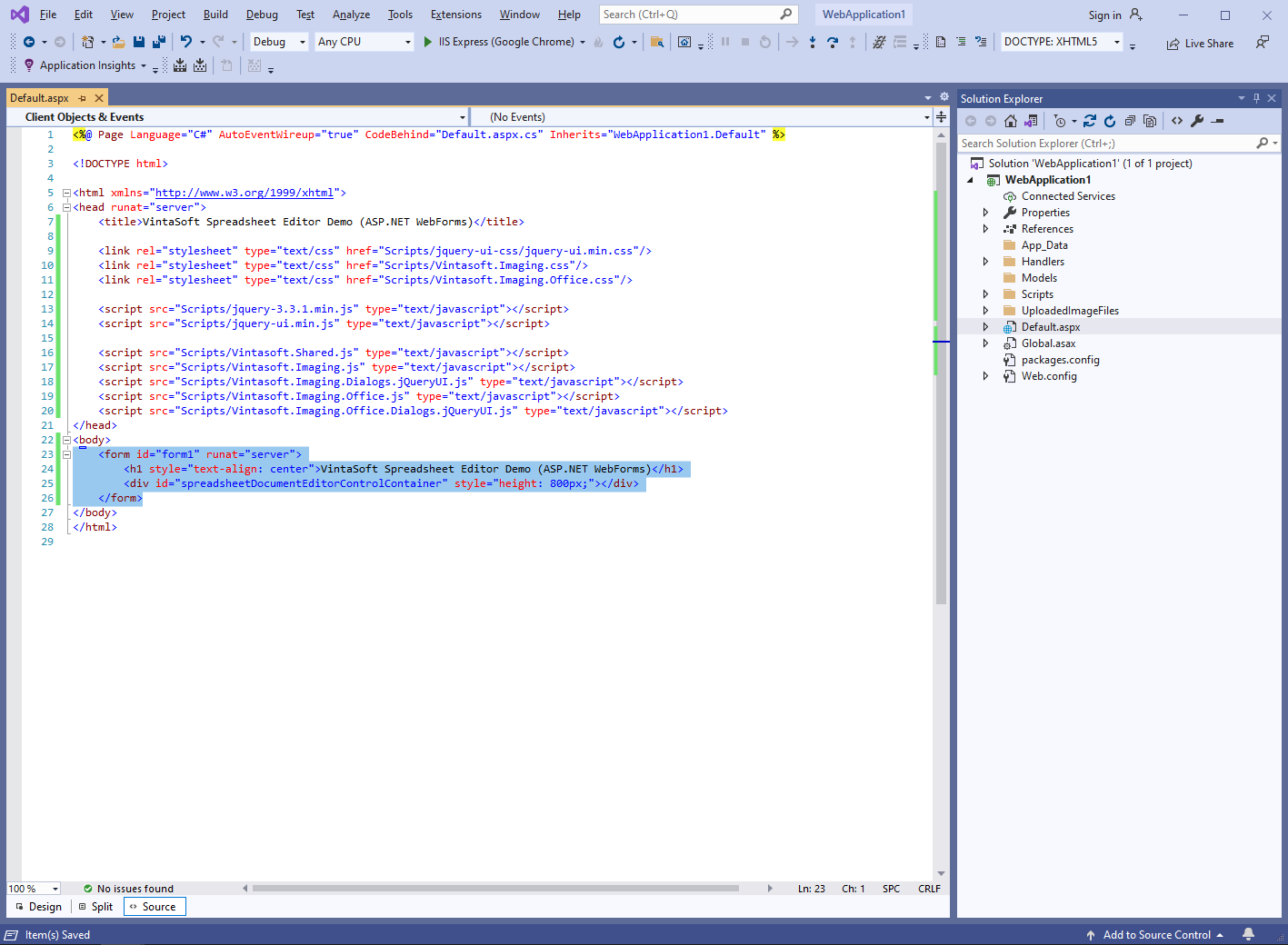
Task: Switch to the Design view tab
Action: click(x=39, y=907)
